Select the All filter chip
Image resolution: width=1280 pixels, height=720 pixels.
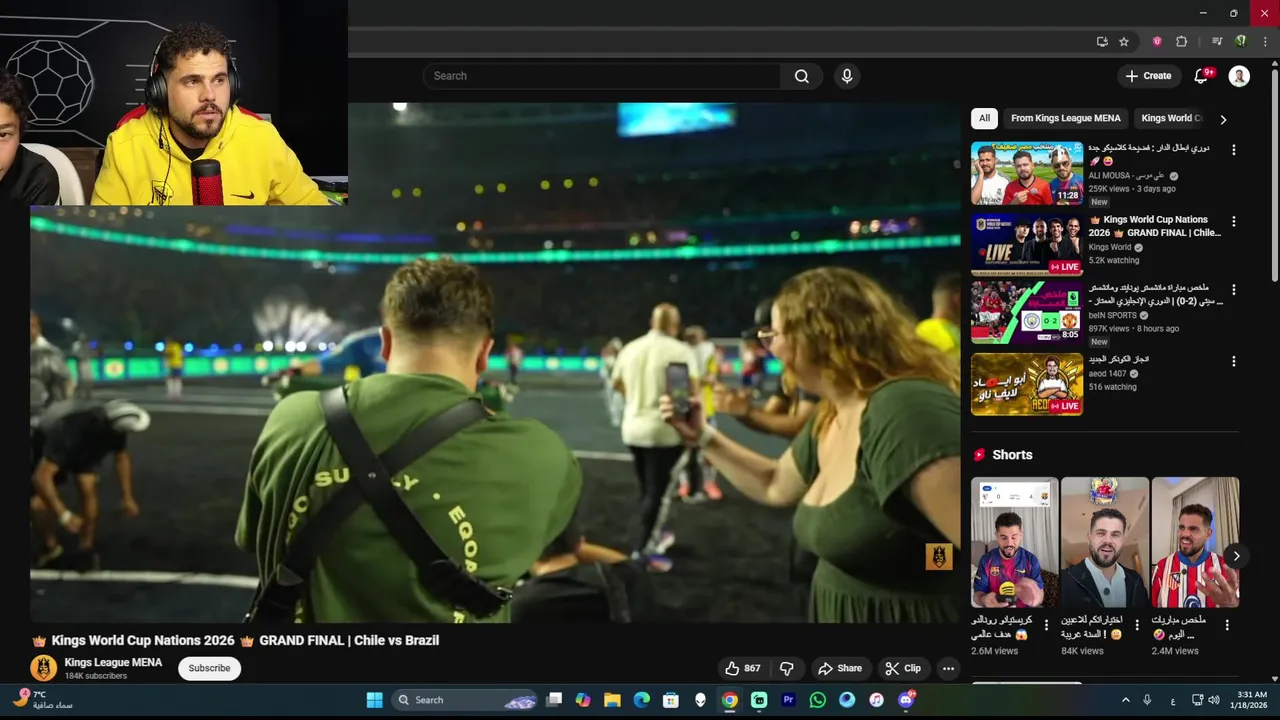984,118
